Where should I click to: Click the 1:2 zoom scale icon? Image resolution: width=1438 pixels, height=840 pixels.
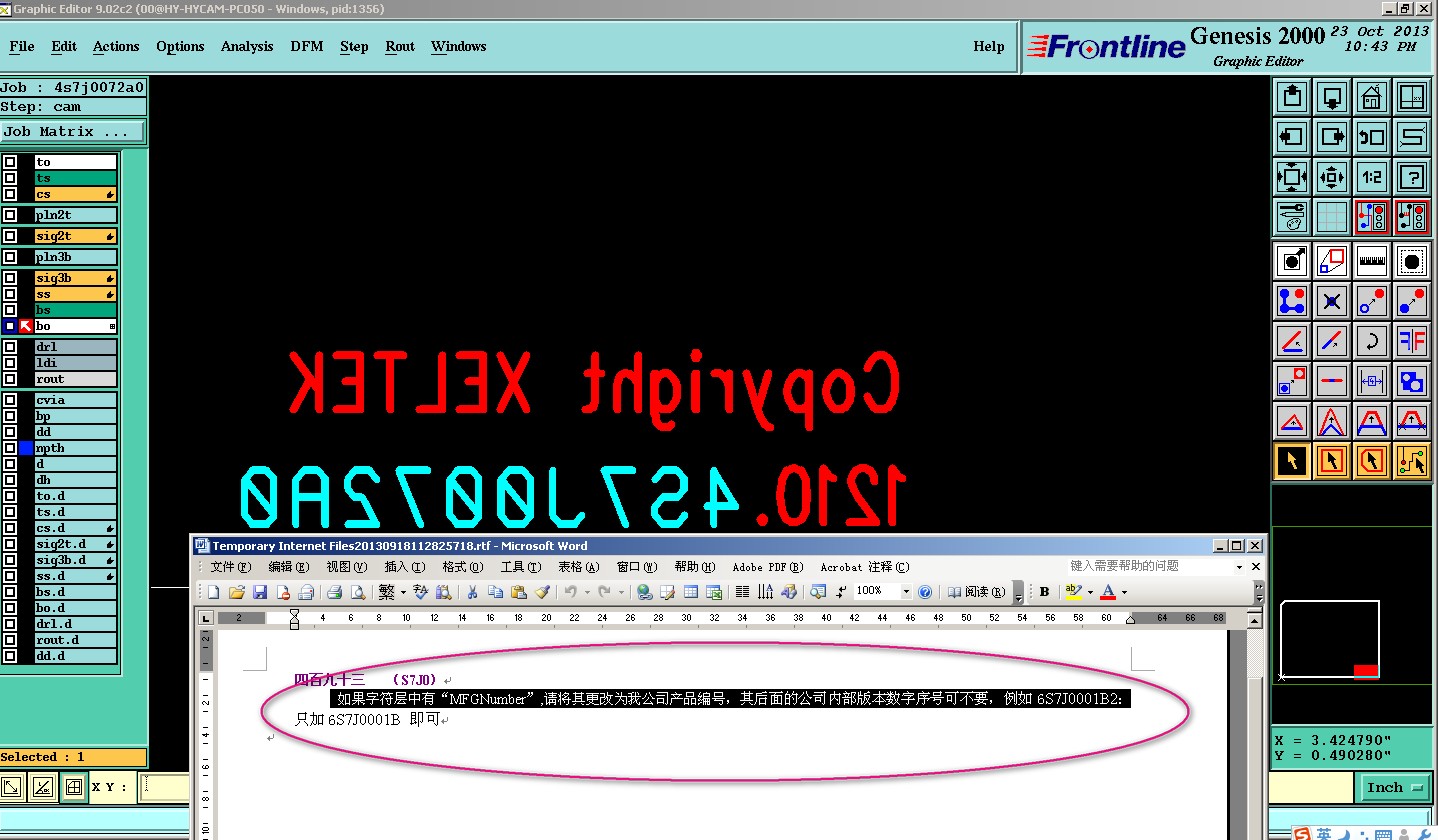point(1371,178)
